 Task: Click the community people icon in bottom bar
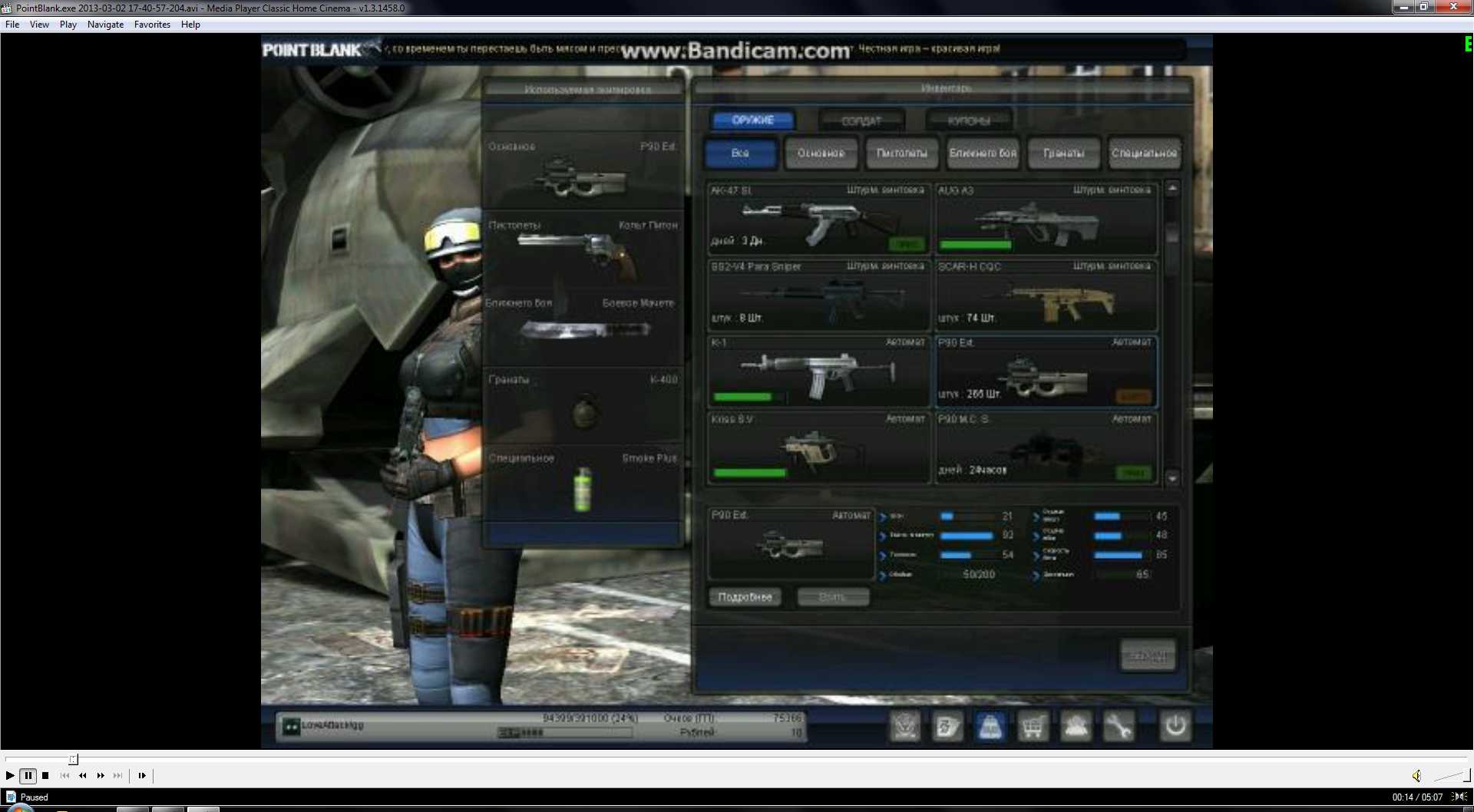pyautogui.click(x=1076, y=725)
